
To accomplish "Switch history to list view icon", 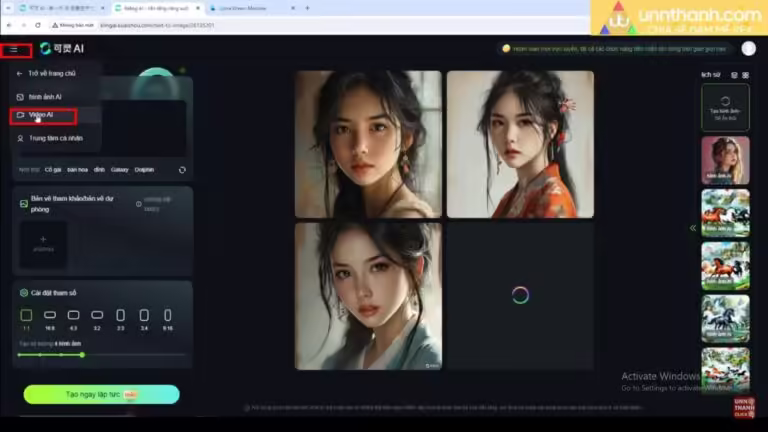I will click(734, 75).
